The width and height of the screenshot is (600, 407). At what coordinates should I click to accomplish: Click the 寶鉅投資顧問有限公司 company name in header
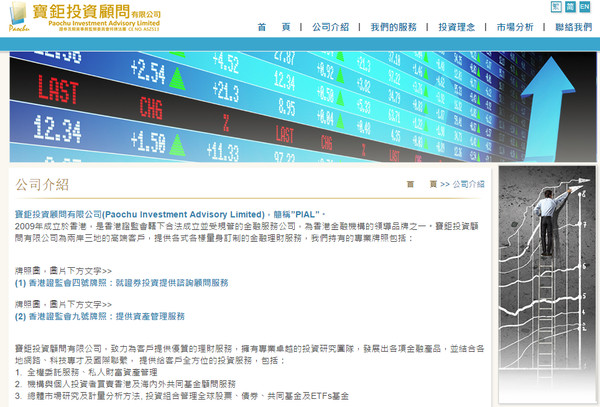96,12
